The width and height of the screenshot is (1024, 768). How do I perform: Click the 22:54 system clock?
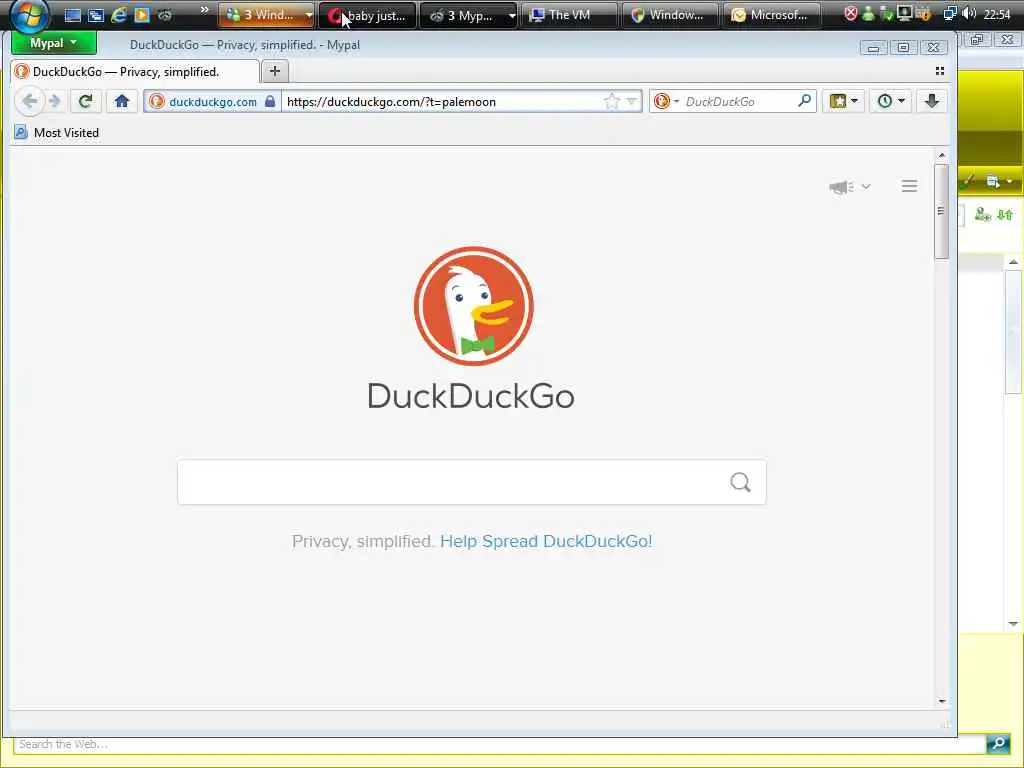click(x=997, y=14)
